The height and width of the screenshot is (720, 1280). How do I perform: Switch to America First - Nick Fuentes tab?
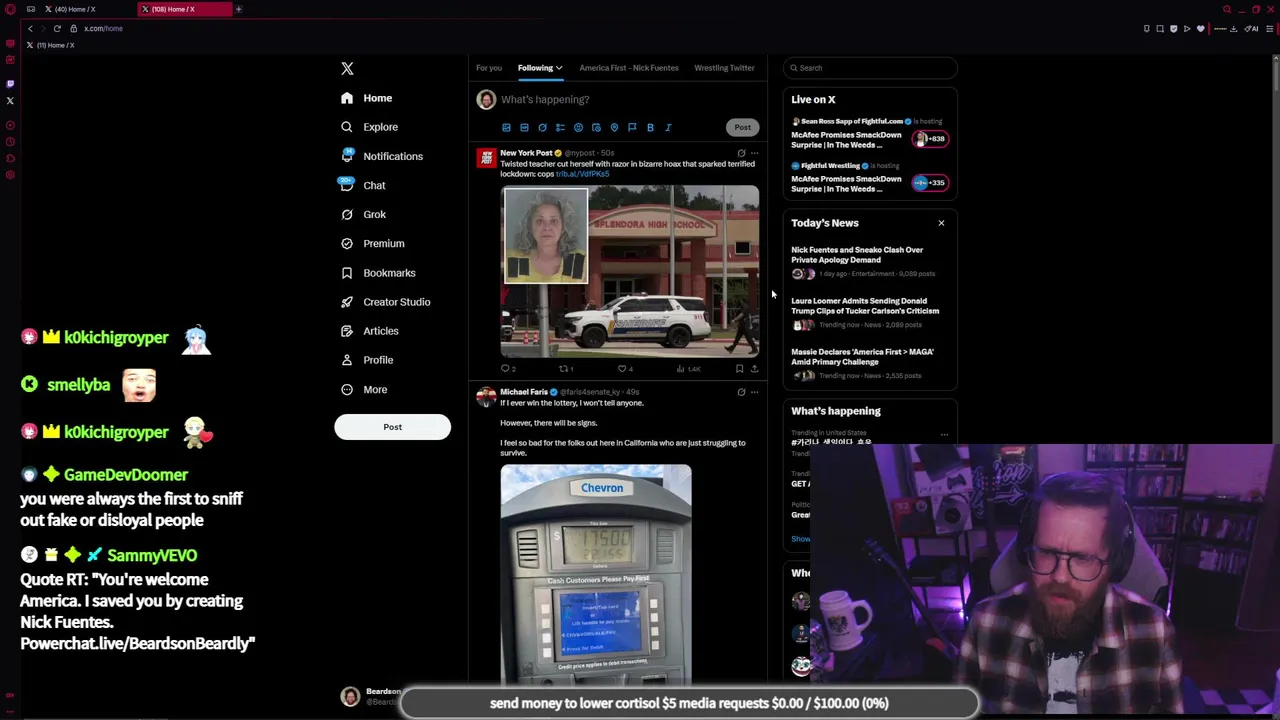coord(628,68)
